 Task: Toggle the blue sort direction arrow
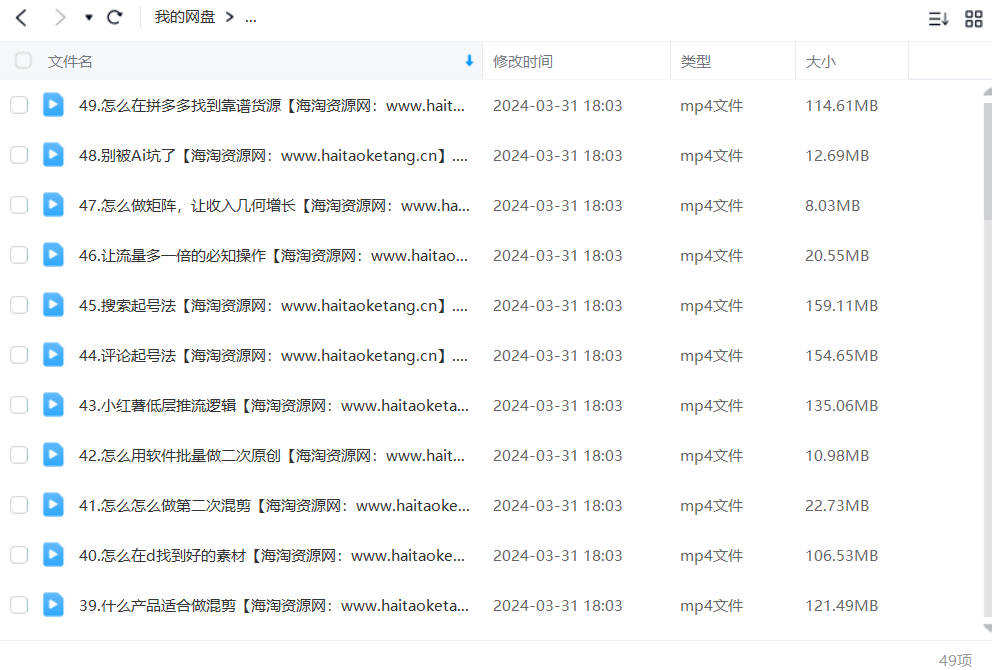click(x=469, y=61)
